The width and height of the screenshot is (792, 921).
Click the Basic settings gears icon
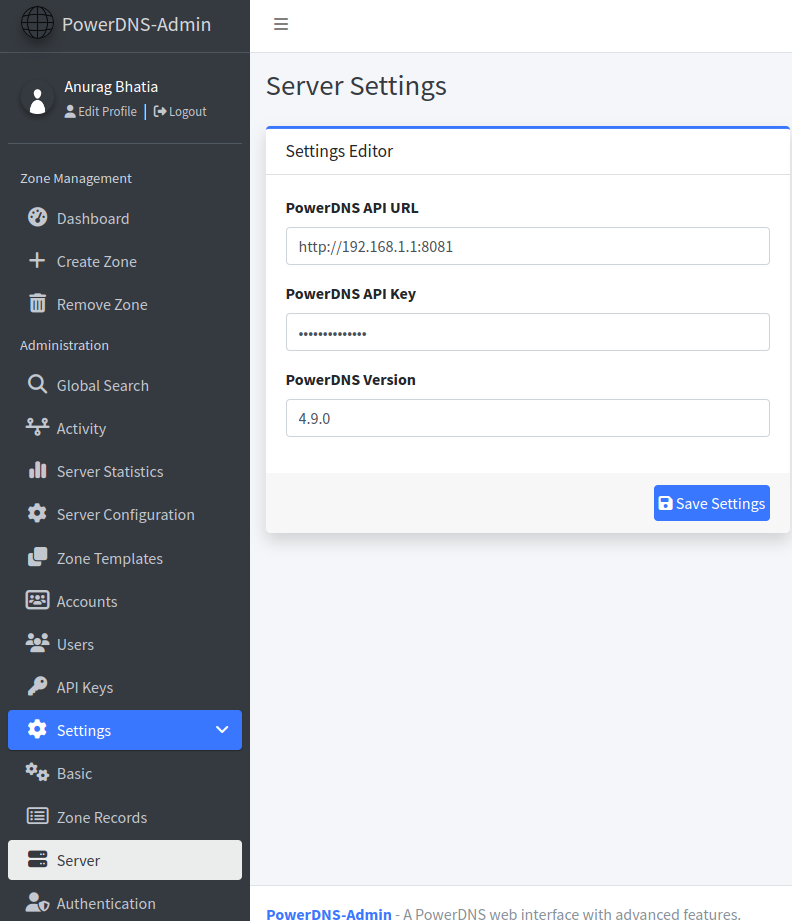coord(37,772)
